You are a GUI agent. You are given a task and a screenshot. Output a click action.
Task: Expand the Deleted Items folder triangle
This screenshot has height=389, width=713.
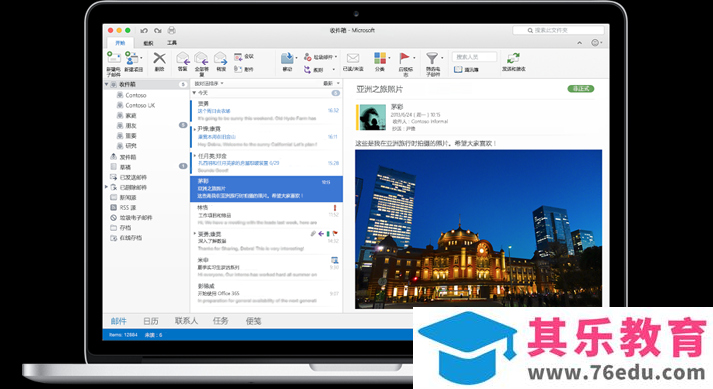[x=106, y=187]
